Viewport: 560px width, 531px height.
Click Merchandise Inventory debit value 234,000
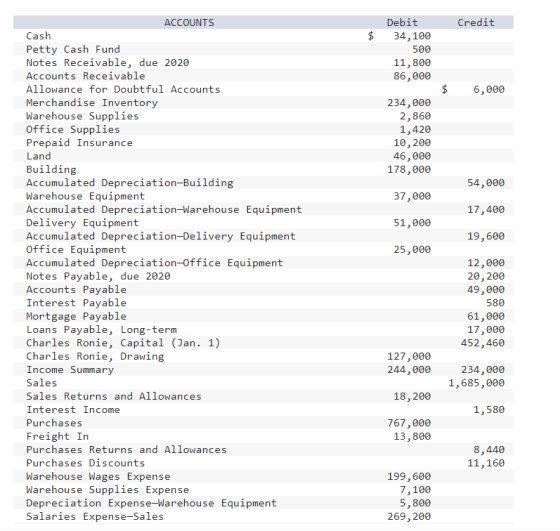pyautogui.click(x=409, y=102)
